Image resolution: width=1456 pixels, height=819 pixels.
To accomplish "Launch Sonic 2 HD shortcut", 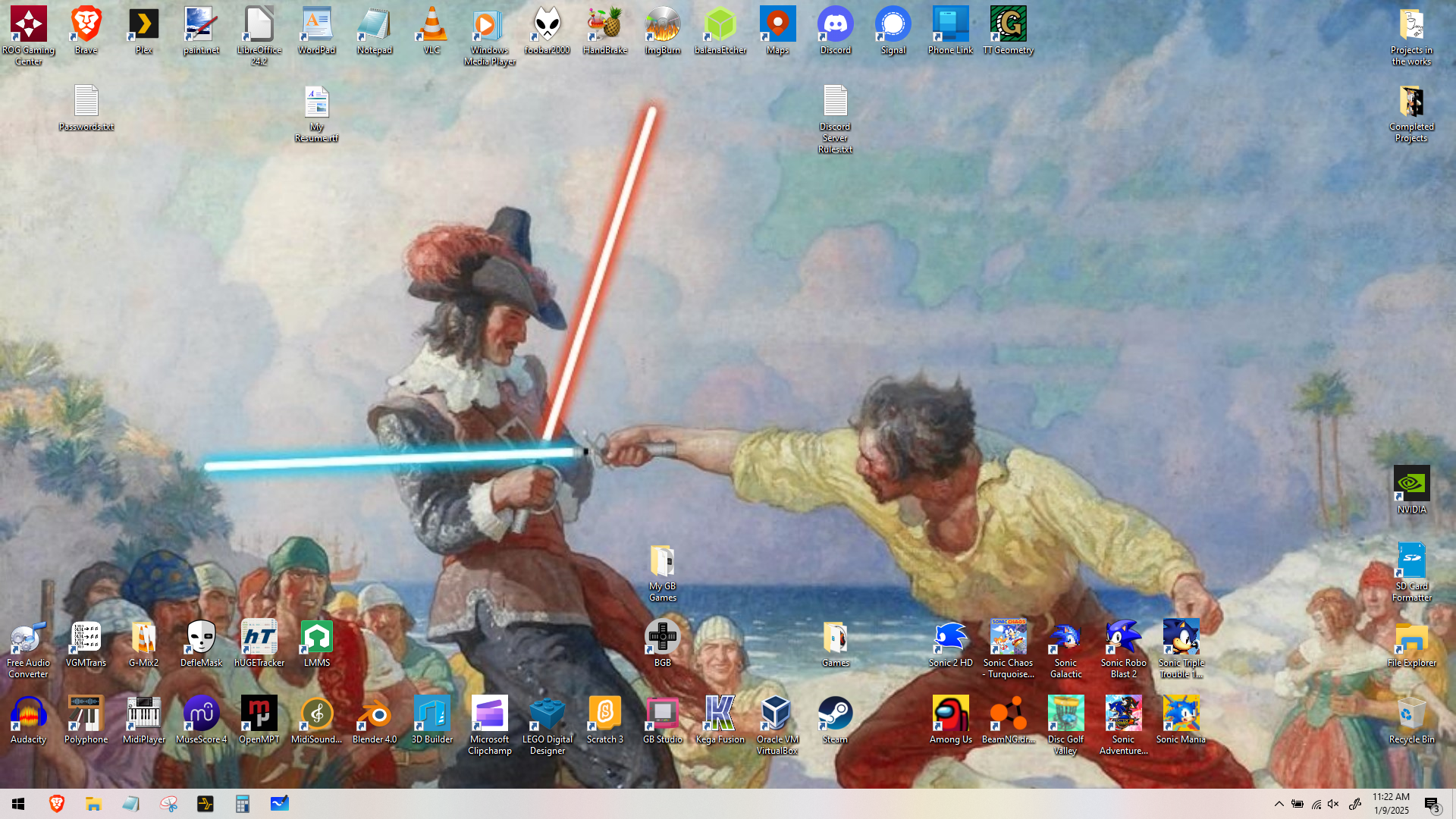I will click(x=950, y=643).
